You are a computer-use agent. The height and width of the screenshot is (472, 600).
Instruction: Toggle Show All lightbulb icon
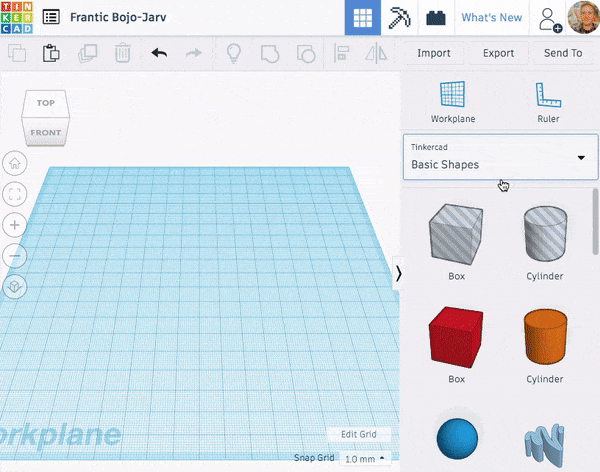(x=234, y=53)
